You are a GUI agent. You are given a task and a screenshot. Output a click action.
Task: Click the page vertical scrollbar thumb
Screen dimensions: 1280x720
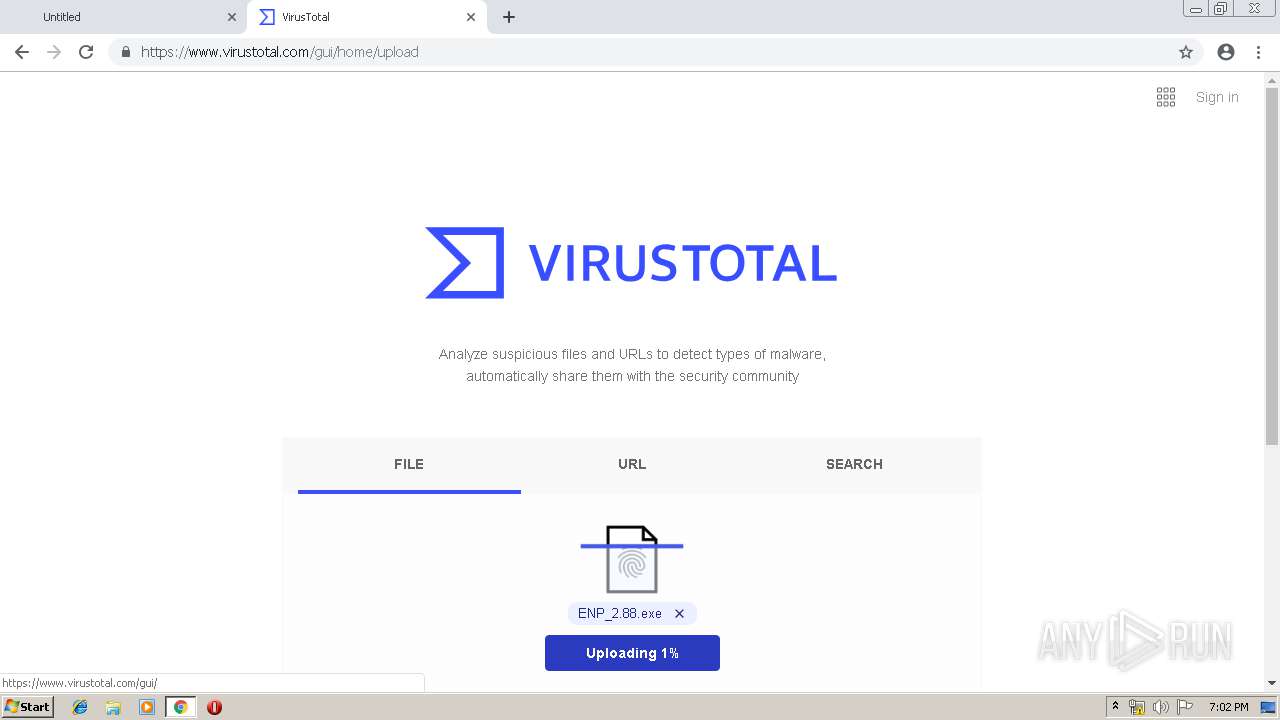(1272, 265)
